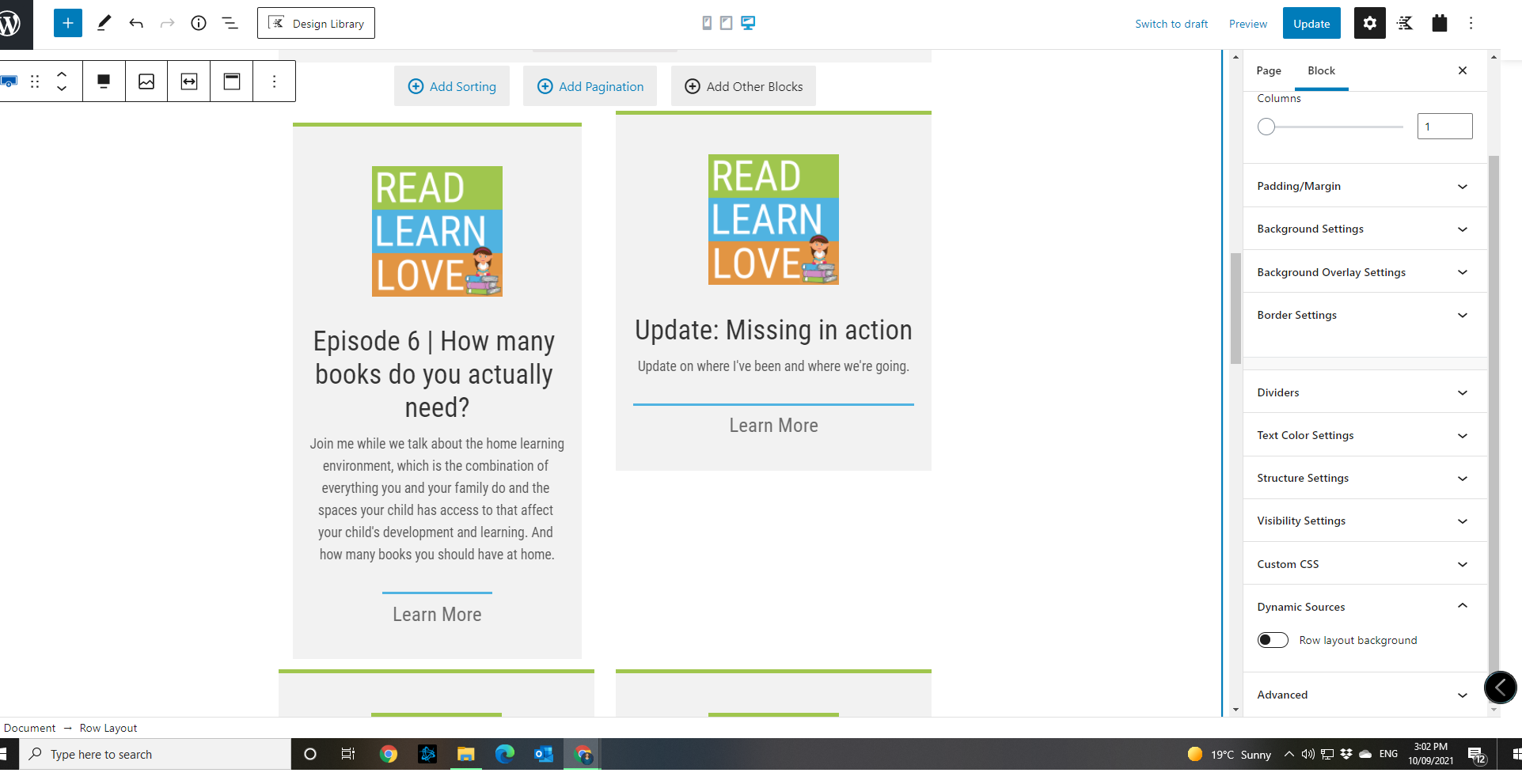Image resolution: width=1522 pixels, height=784 pixels.
Task: Expand Text Color Settings panel
Action: coord(1365,435)
